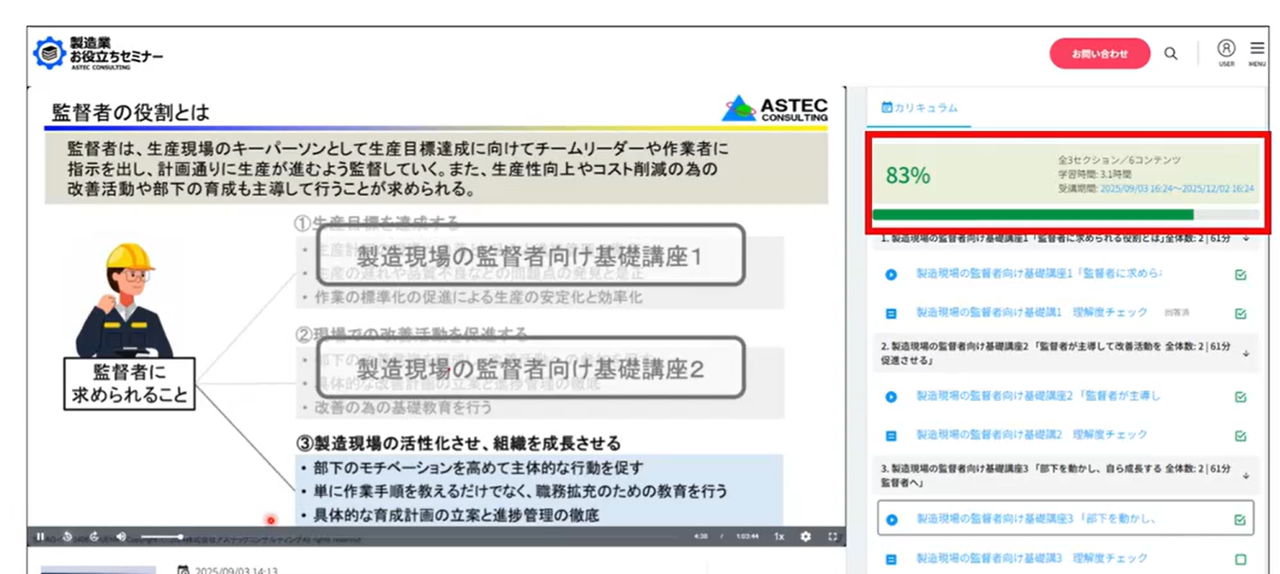Screen dimensions: 1280x574
Task: Open 基礎講1 理解度チェック link
Action: (1032, 312)
